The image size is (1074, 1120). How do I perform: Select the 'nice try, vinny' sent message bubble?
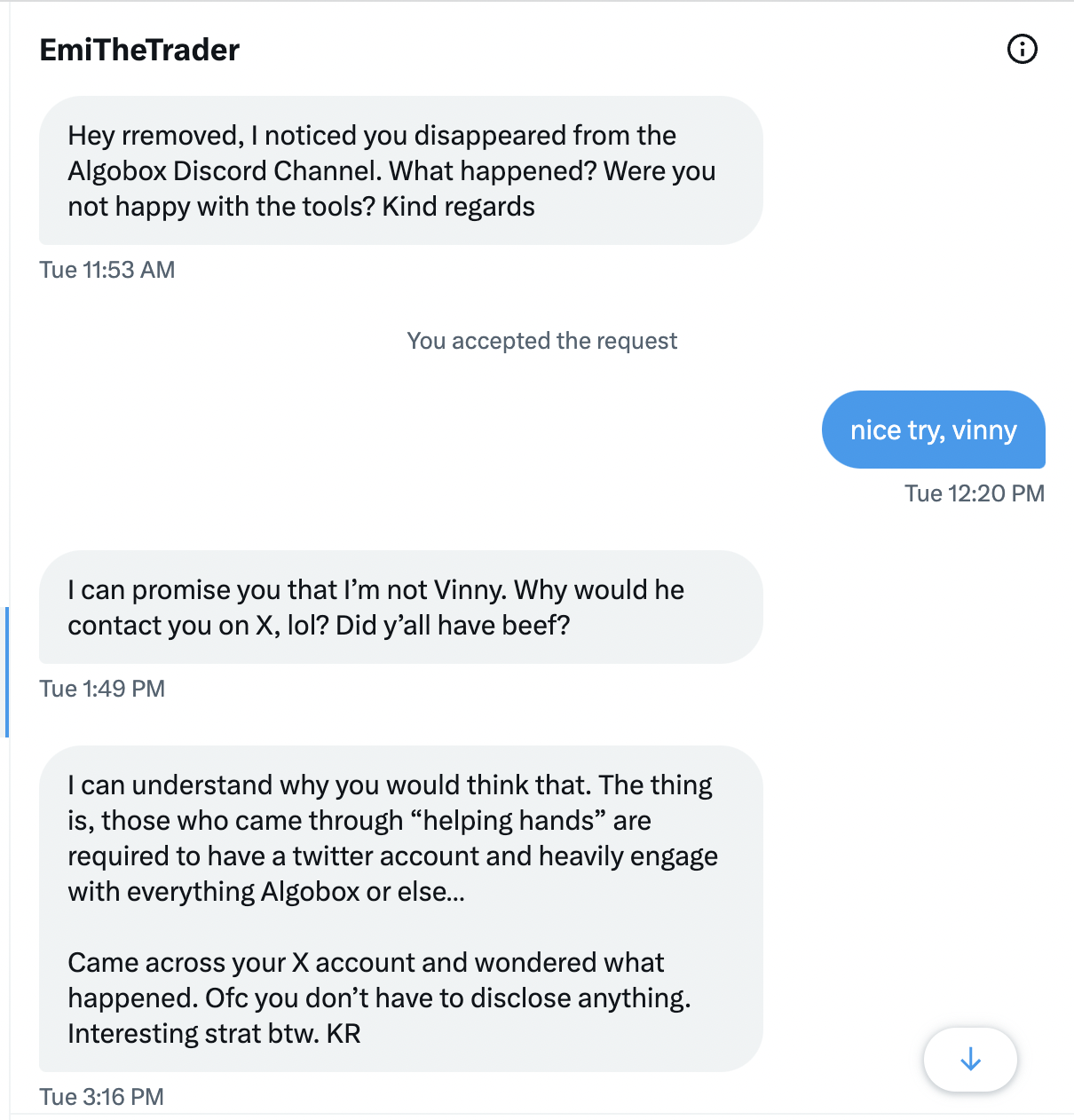(934, 430)
